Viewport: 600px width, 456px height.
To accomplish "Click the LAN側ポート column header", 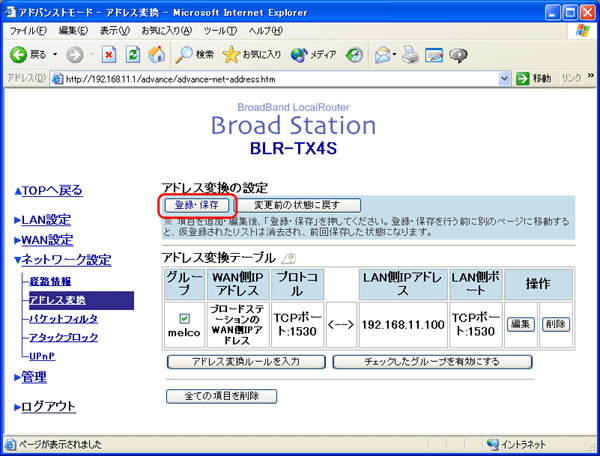I will coord(476,284).
